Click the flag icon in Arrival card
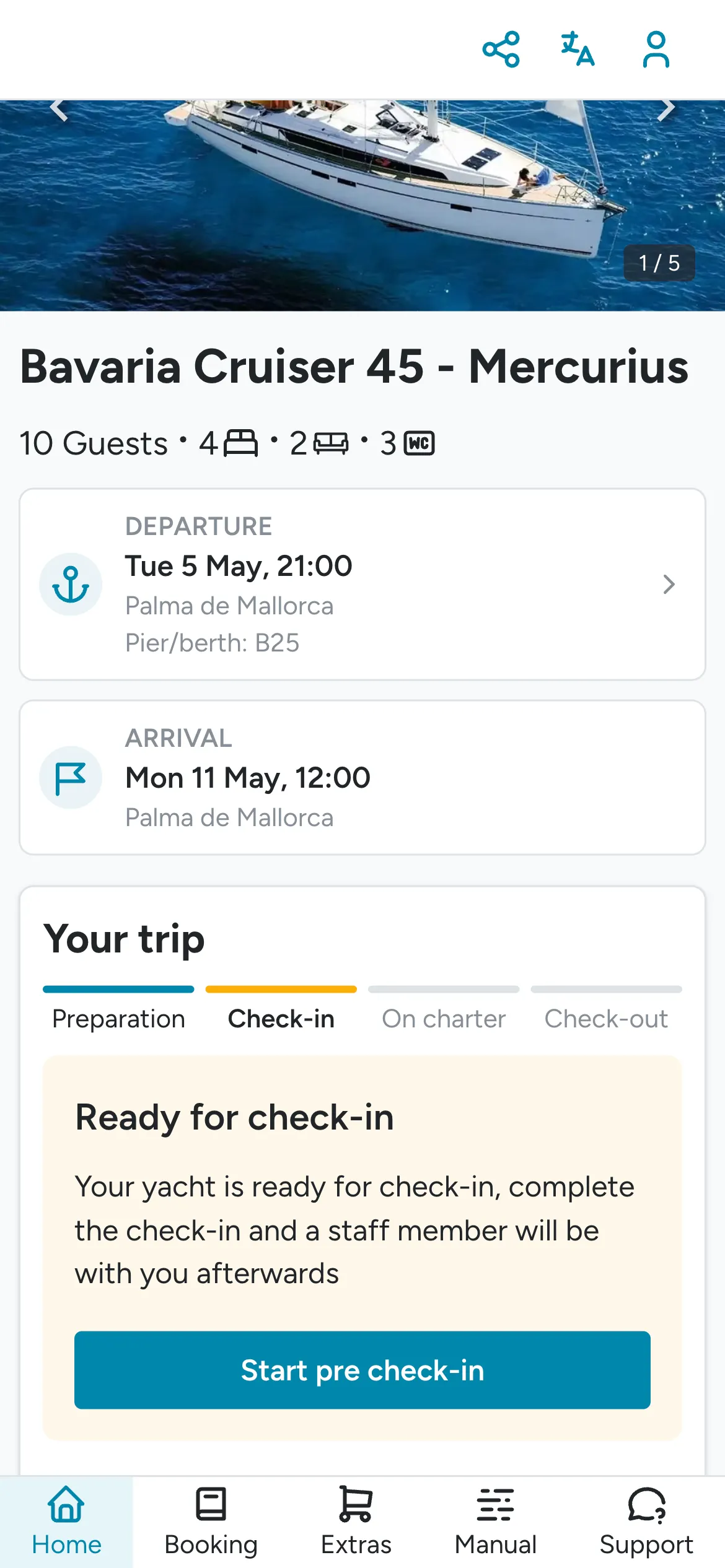 pyautogui.click(x=71, y=777)
